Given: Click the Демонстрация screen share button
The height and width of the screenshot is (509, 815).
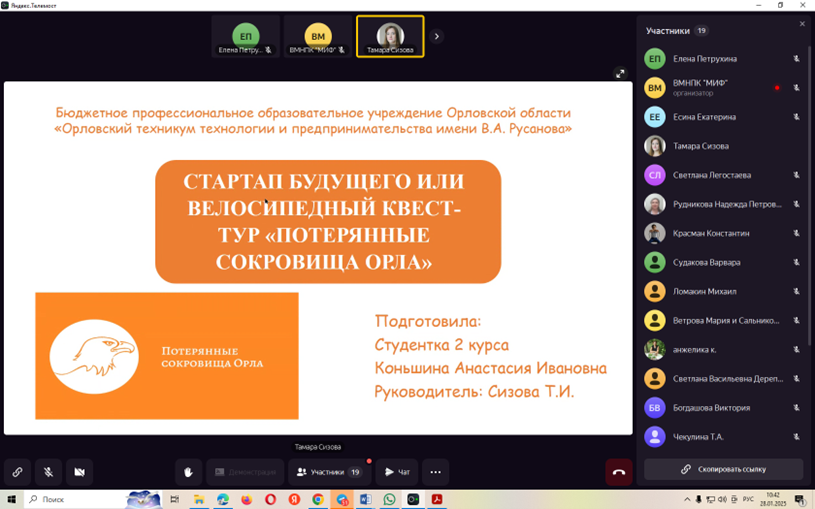Looking at the screenshot, I should click(245, 472).
